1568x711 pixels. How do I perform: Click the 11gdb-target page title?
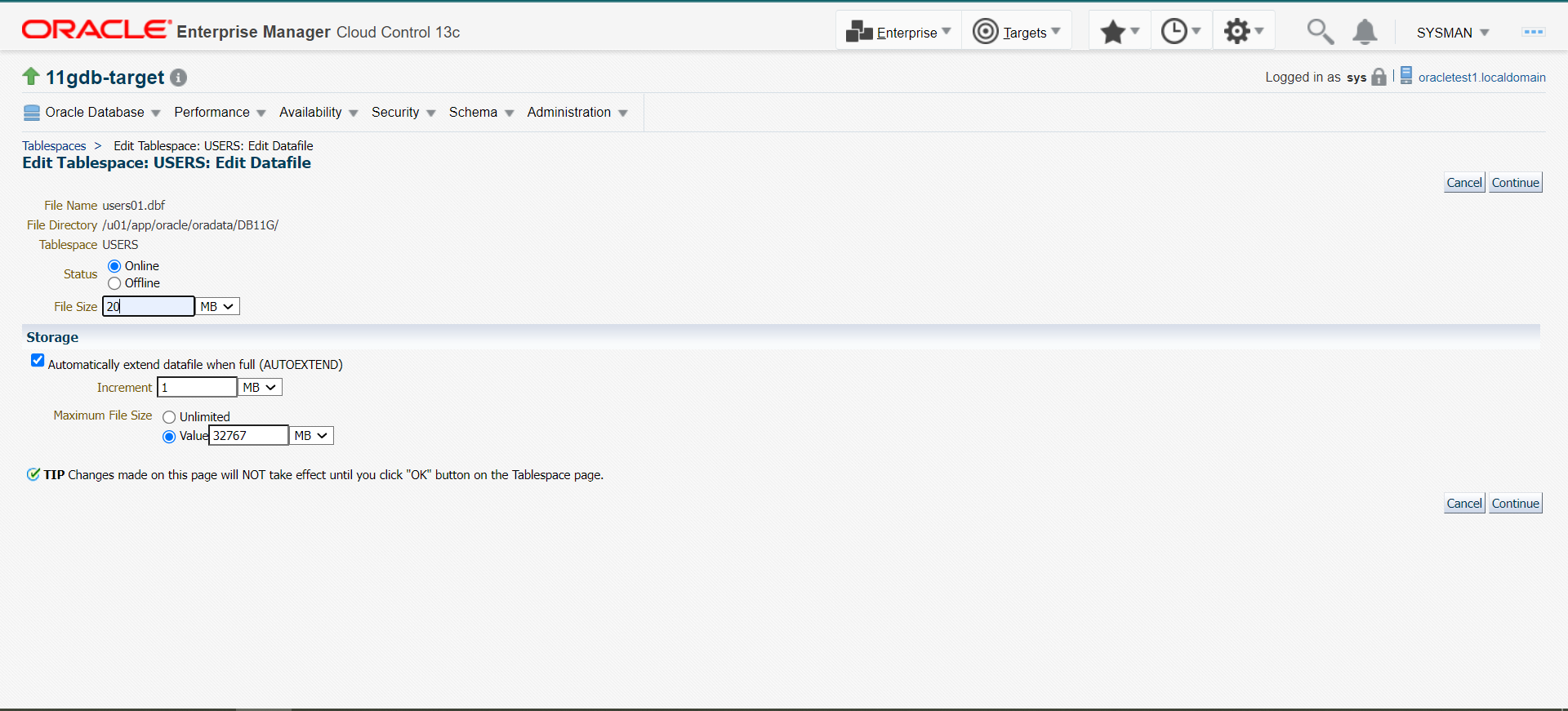[105, 78]
